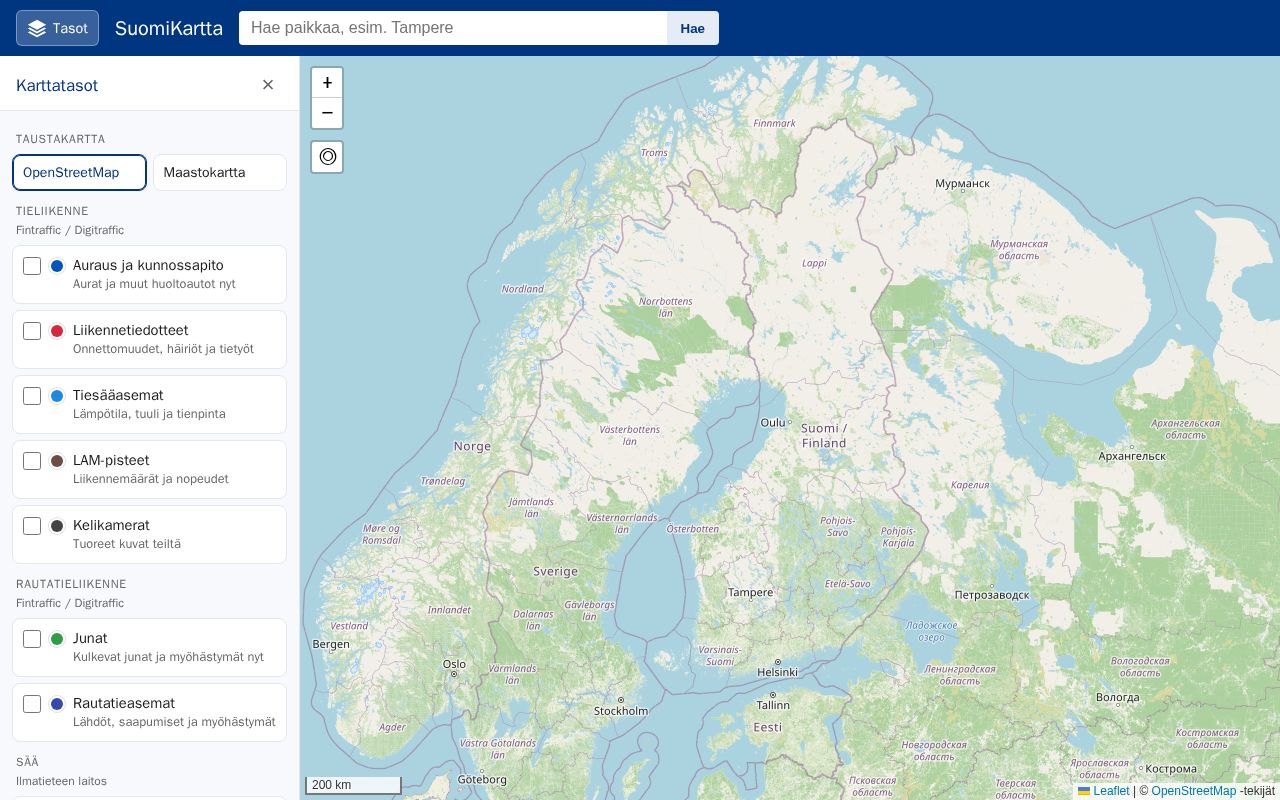Screen dimensions: 1280x800
Task: Enable LAM-pisteet checkbox
Action: tap(32, 461)
